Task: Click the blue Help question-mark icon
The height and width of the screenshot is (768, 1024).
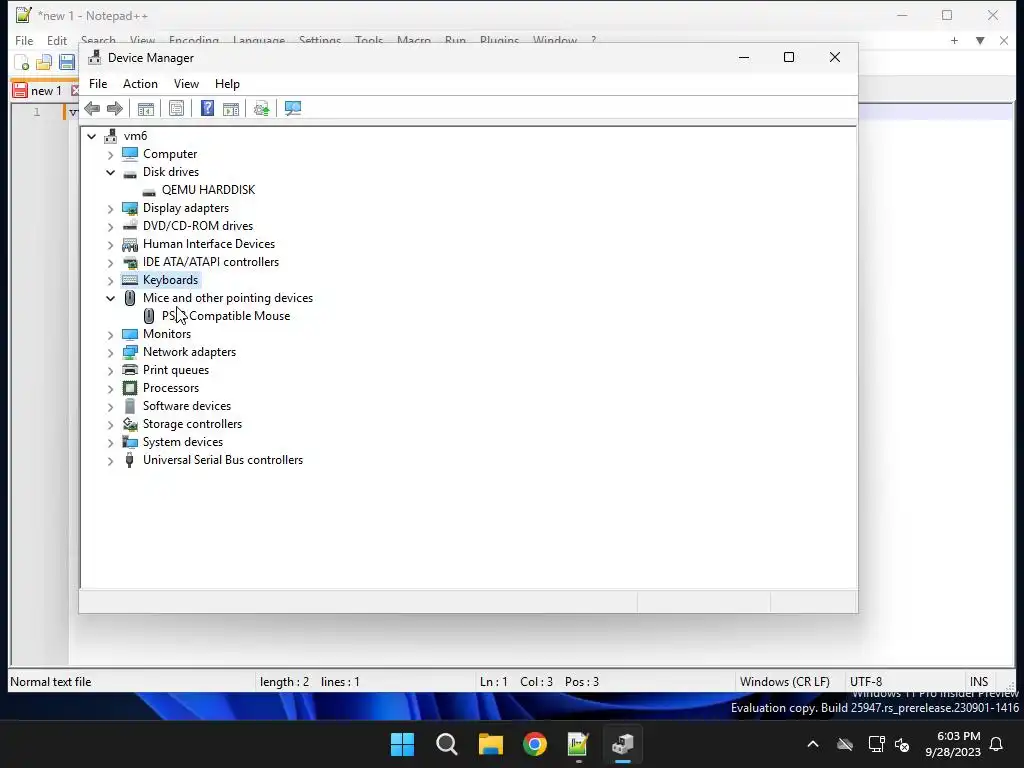Action: [x=207, y=108]
